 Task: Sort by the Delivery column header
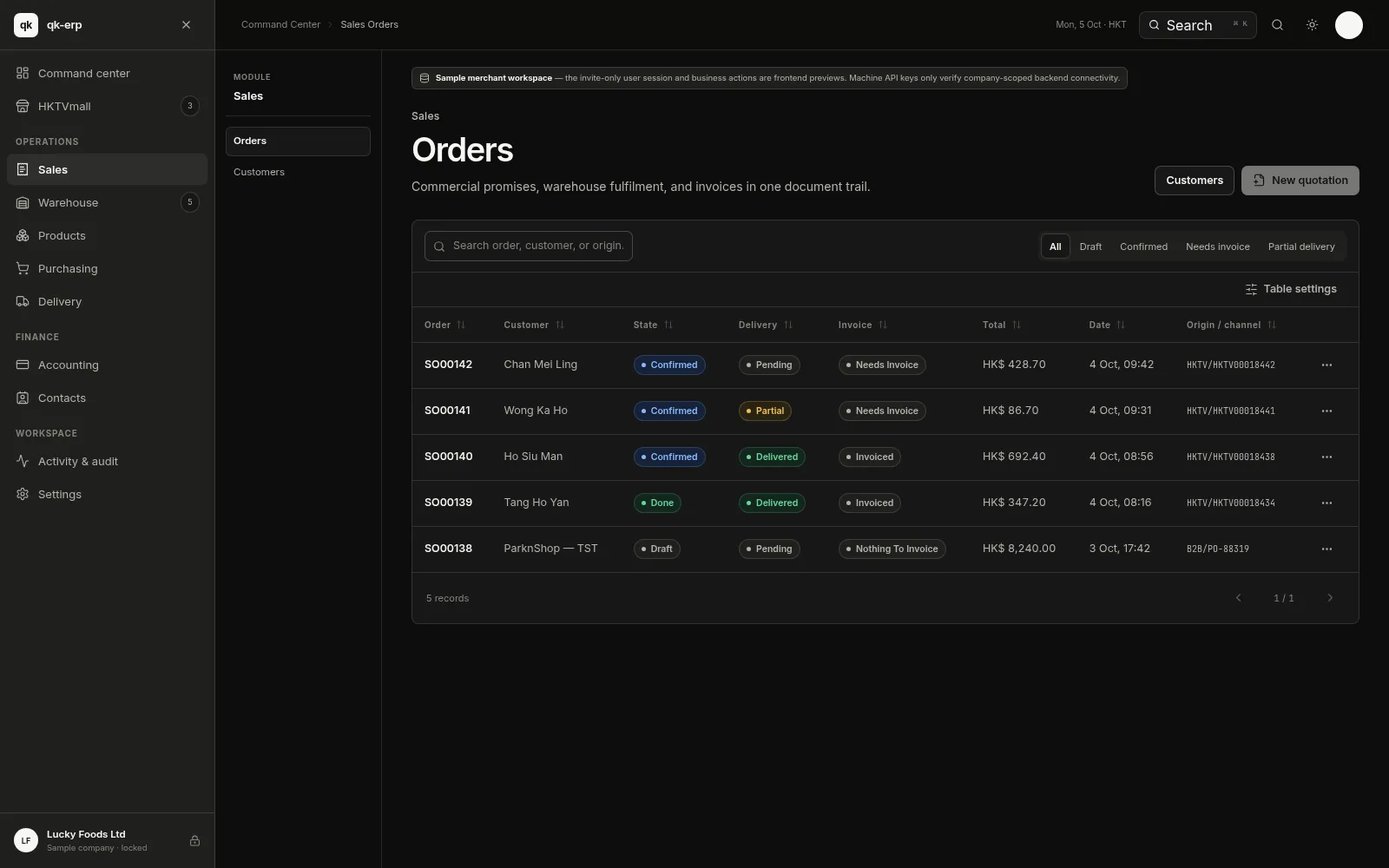click(766, 325)
